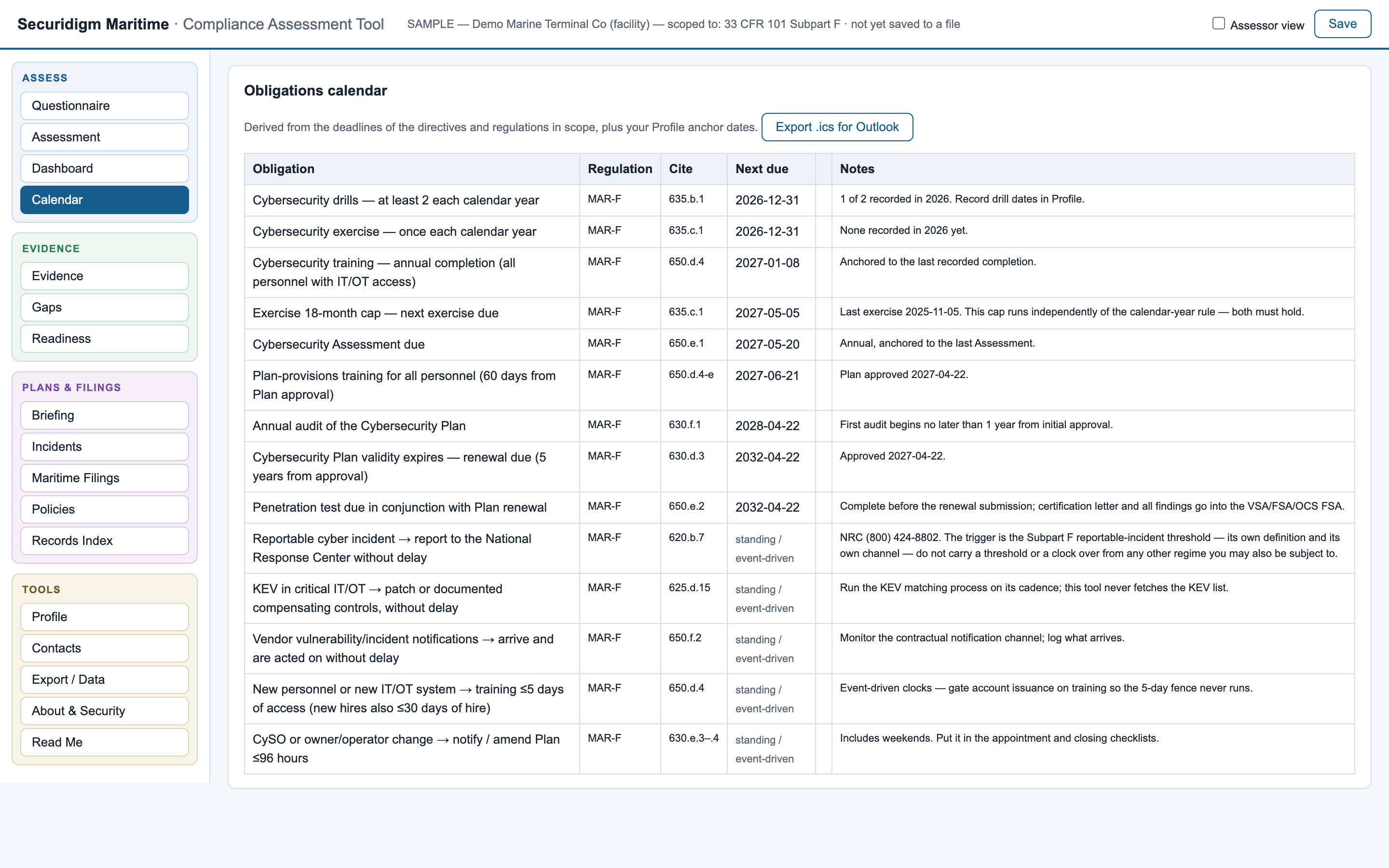
Task: Click cite 620.b.7
Action: [686, 538]
